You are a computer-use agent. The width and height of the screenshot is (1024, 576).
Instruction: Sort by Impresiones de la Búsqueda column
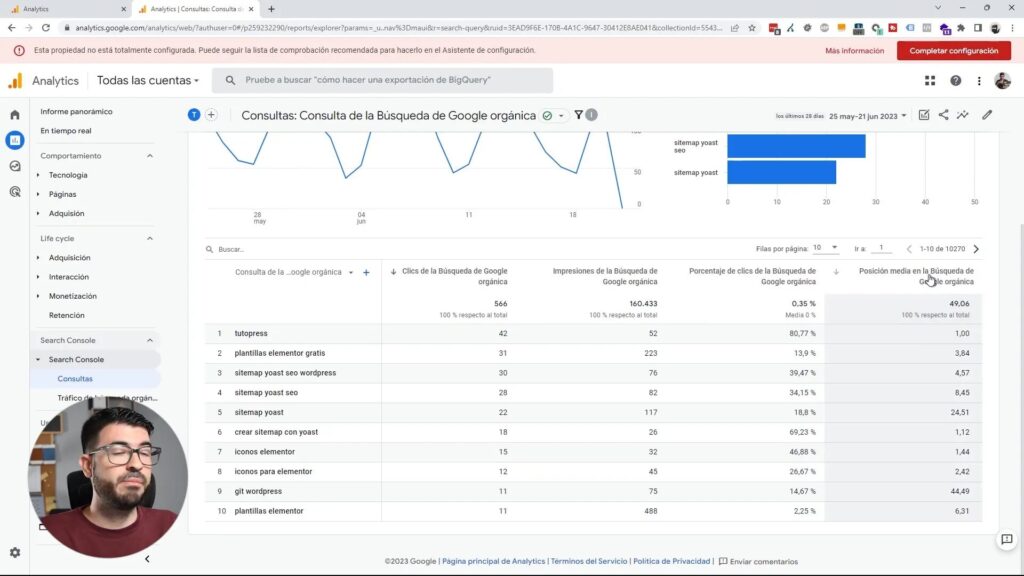pyautogui.click(x=605, y=276)
